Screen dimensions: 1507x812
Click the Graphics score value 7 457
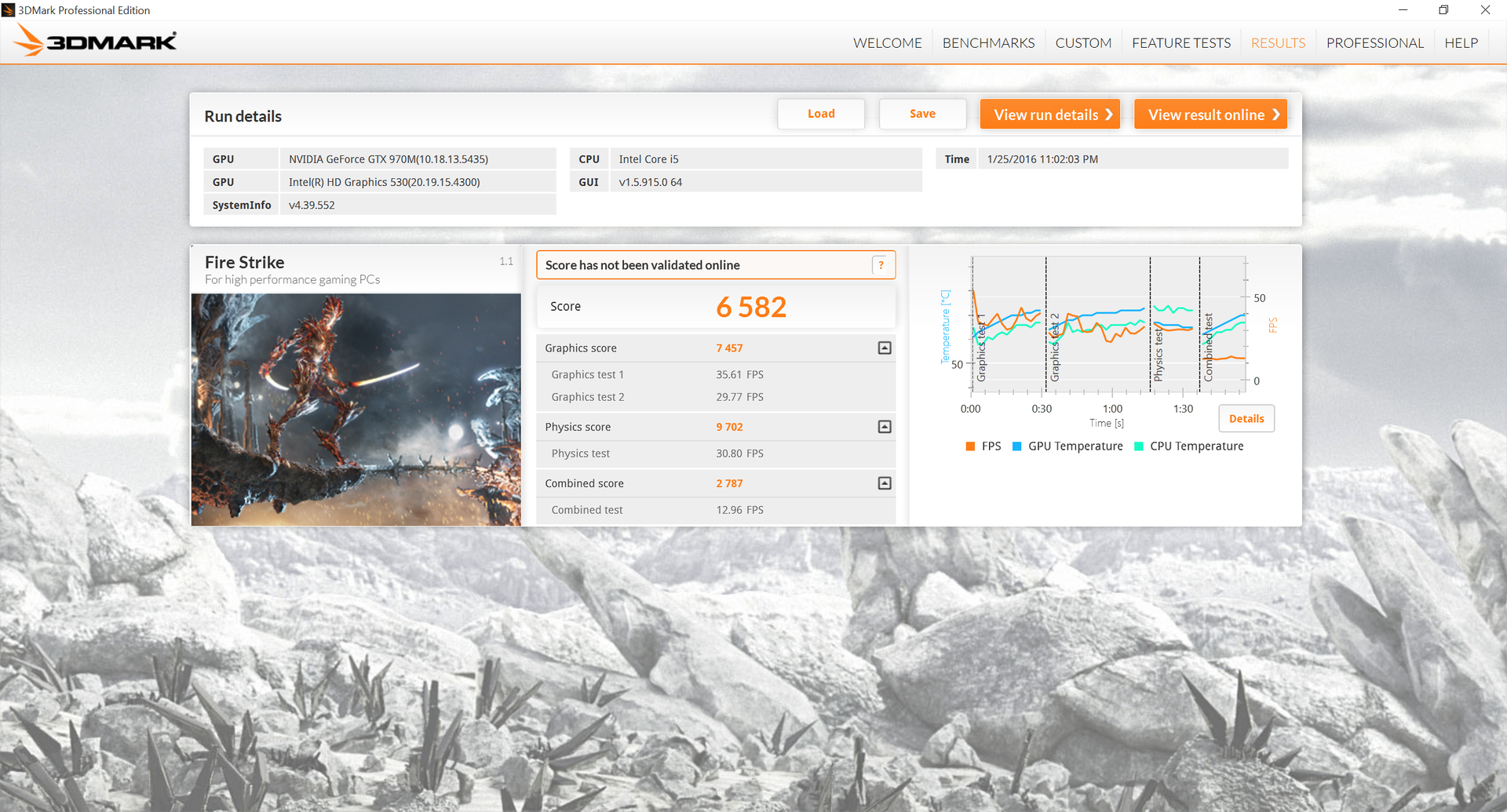pos(729,348)
